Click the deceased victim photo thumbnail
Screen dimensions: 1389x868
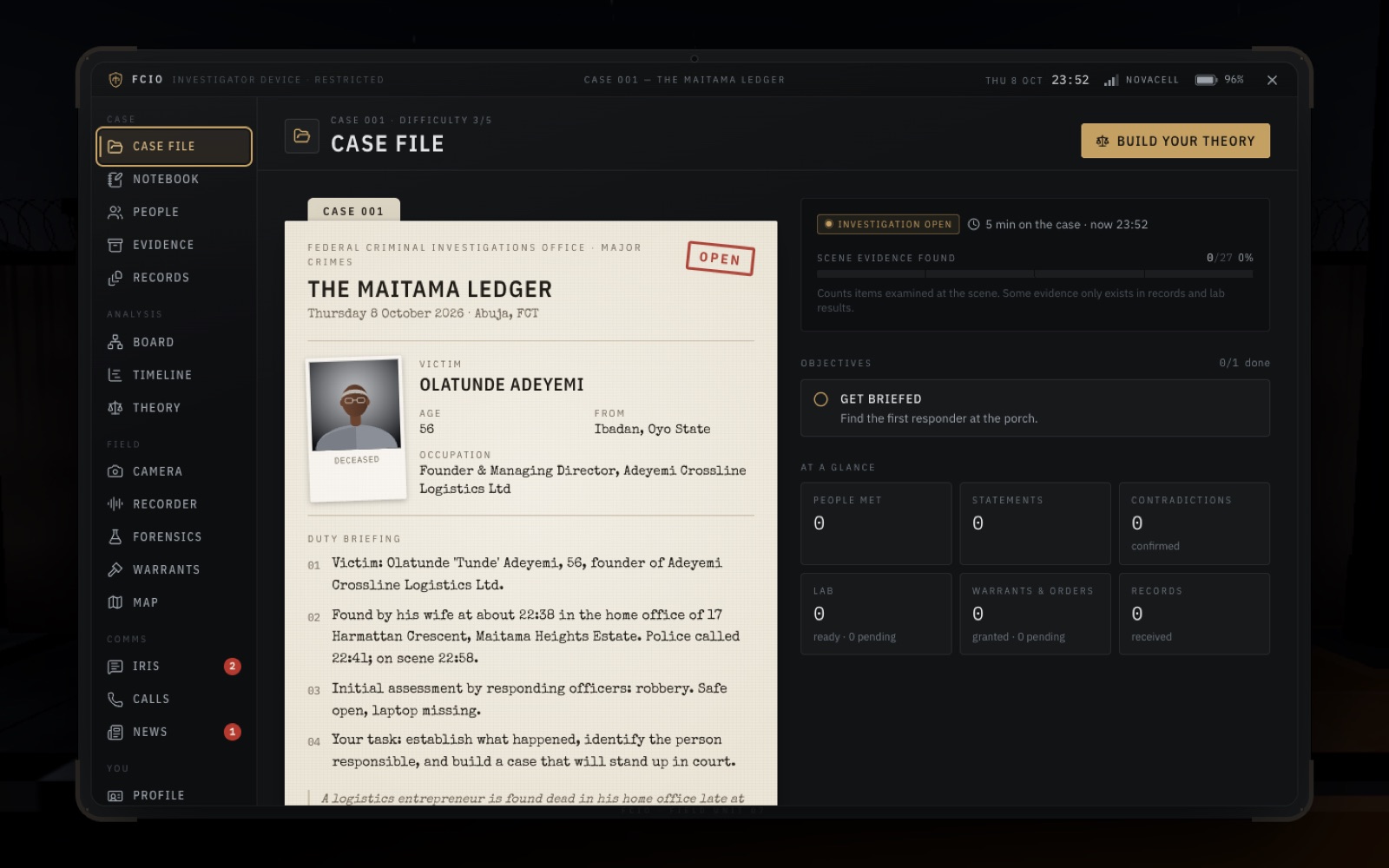pyautogui.click(x=356, y=430)
